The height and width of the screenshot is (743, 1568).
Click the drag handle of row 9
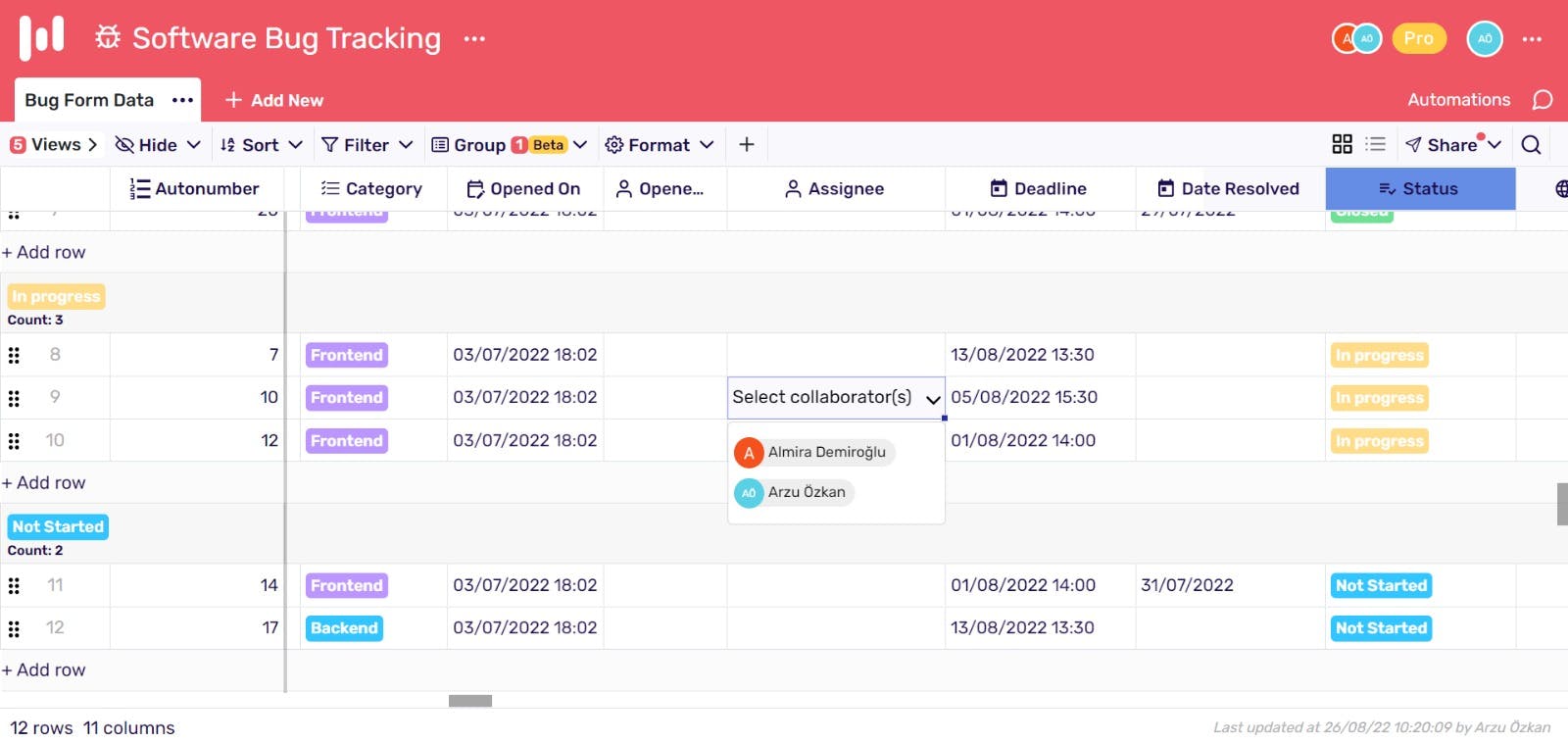pyautogui.click(x=14, y=398)
